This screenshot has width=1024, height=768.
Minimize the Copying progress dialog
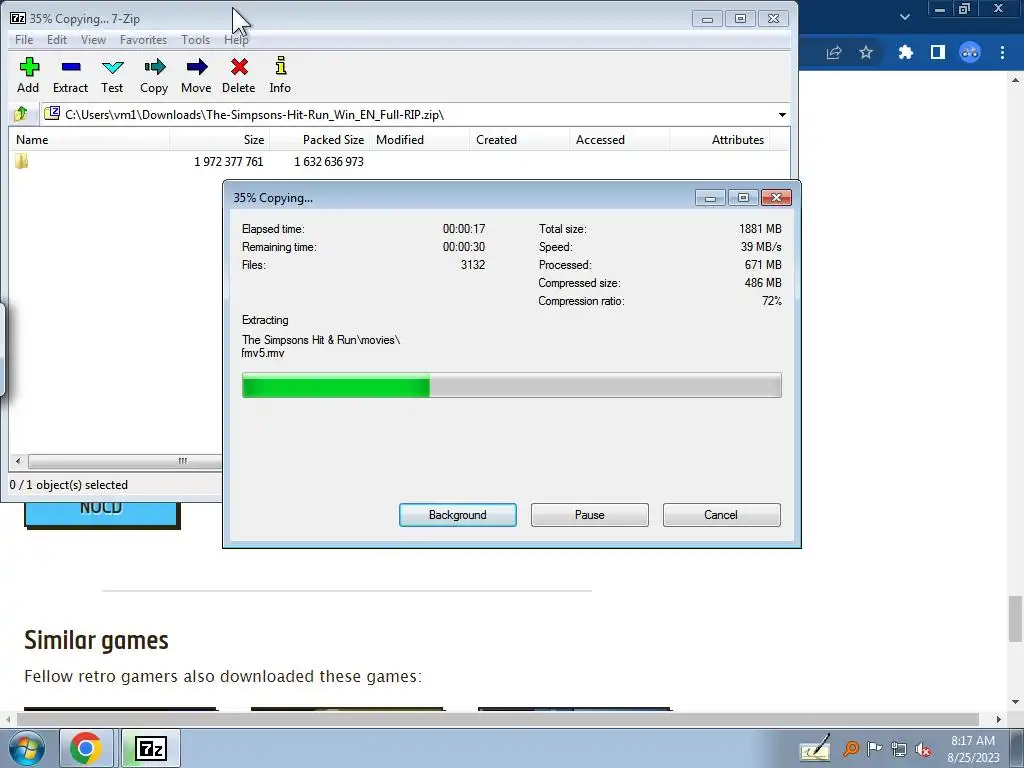(x=711, y=197)
